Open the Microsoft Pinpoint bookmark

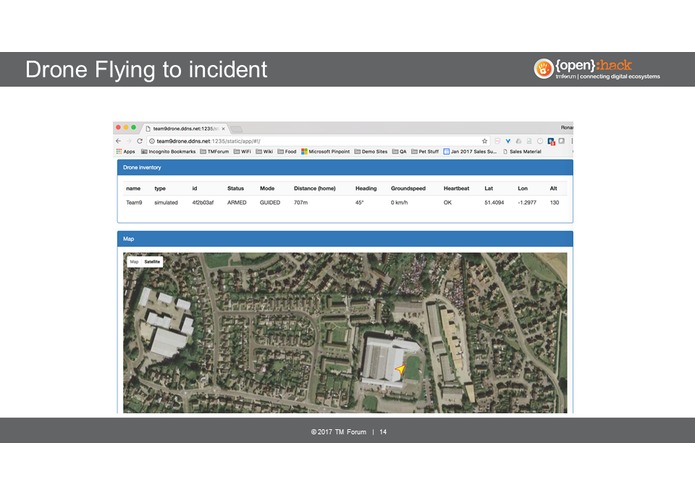[x=325, y=152]
